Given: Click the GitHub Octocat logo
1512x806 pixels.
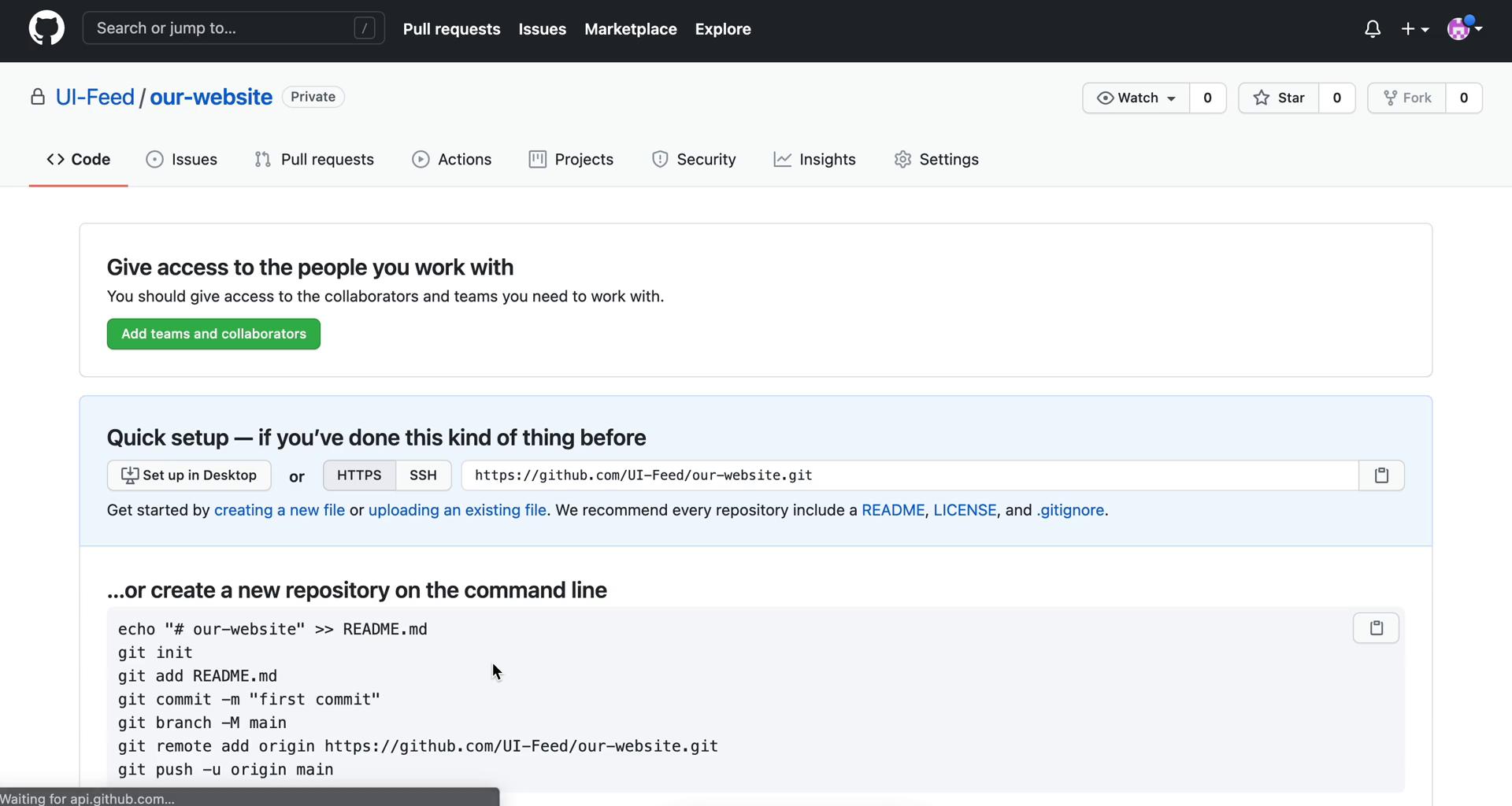Looking at the screenshot, I should (x=46, y=28).
